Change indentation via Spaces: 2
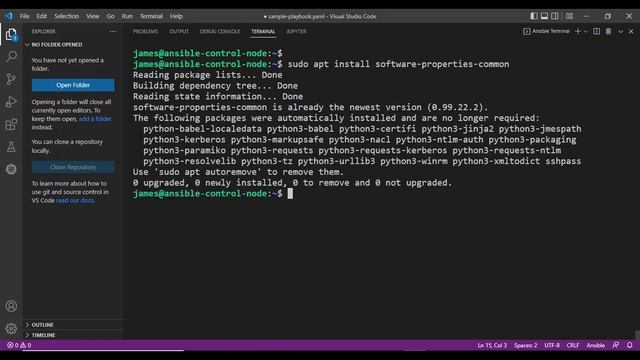The height and width of the screenshot is (360, 640). pyautogui.click(x=525, y=345)
